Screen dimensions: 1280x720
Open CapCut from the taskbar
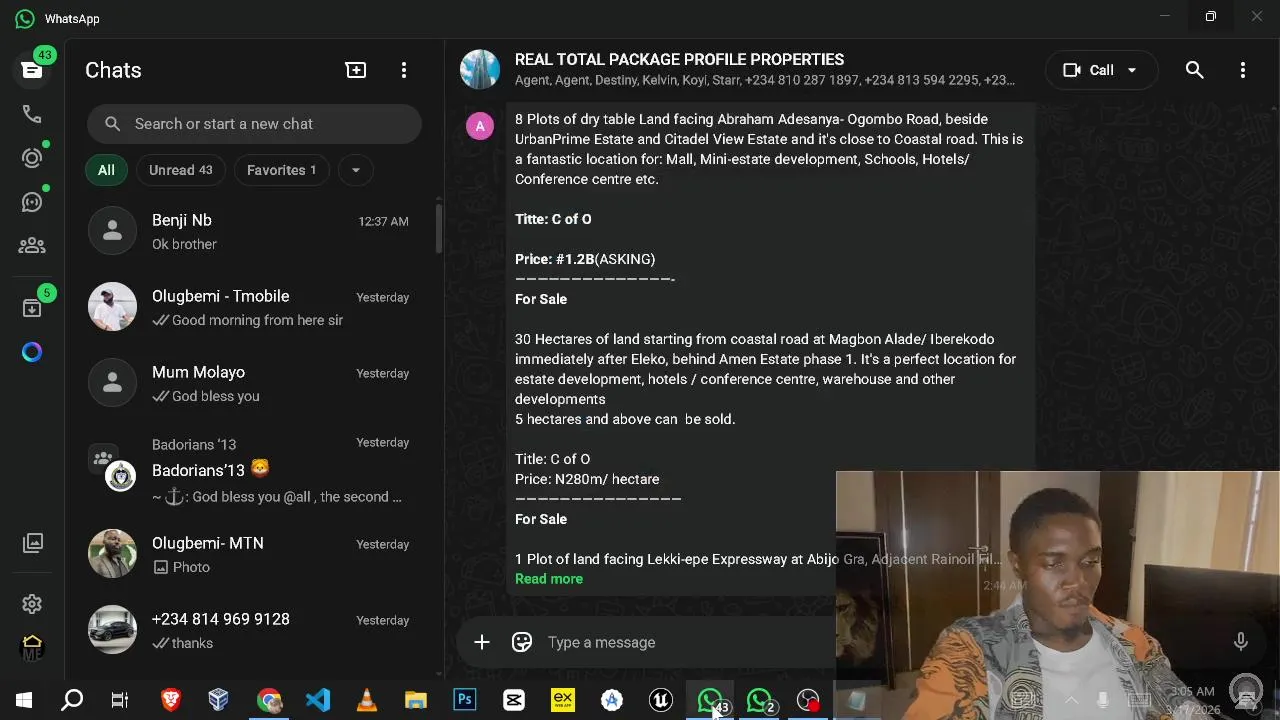pos(514,700)
